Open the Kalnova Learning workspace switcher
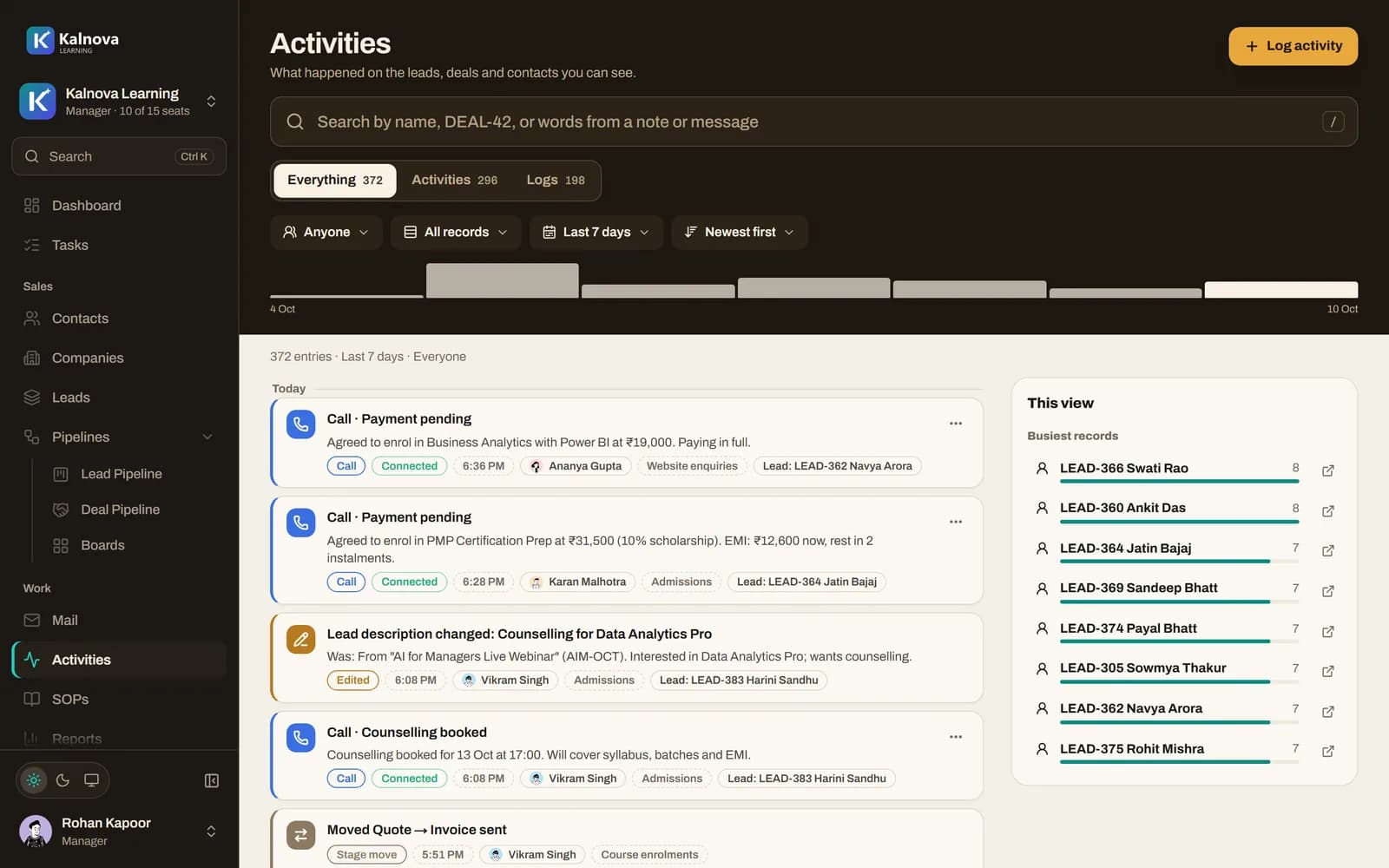 pyautogui.click(x=119, y=102)
